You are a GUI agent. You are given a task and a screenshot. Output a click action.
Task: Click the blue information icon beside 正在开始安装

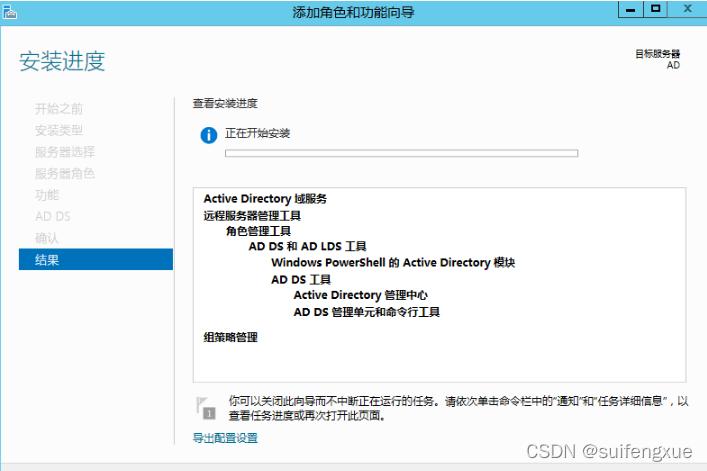[x=208, y=135]
